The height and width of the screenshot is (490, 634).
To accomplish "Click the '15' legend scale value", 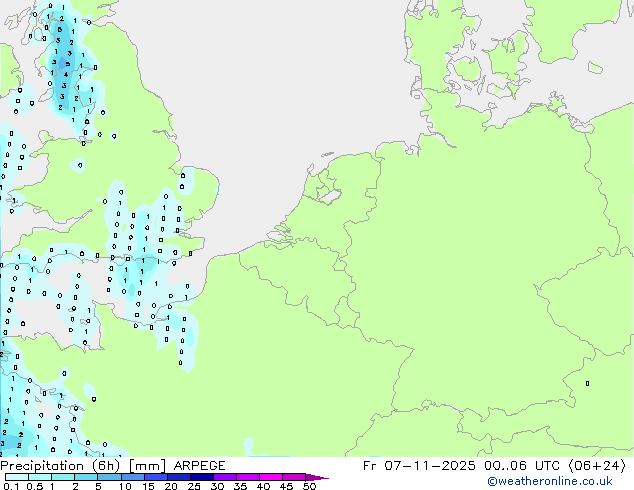I will [148, 486].
